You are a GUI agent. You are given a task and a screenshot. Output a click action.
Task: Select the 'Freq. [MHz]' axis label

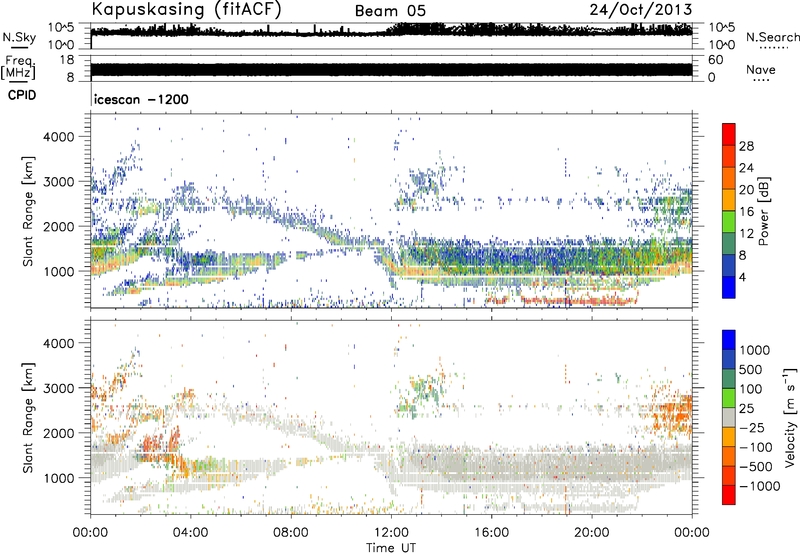coord(18,68)
